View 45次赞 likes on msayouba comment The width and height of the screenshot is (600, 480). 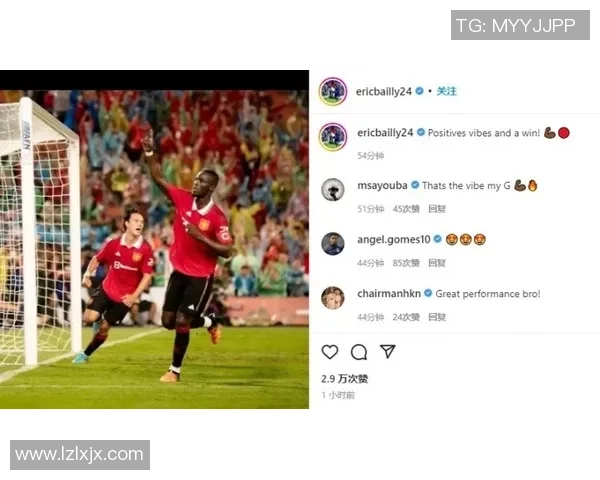[406, 209]
